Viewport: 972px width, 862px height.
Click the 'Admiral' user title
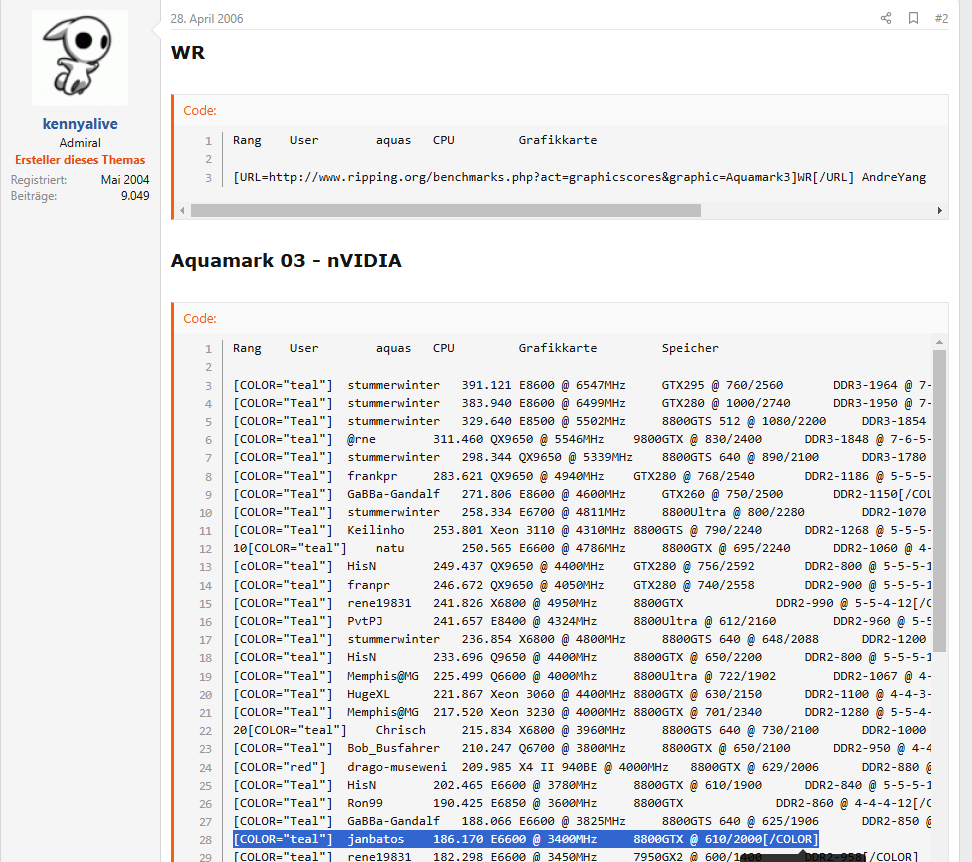click(80, 143)
